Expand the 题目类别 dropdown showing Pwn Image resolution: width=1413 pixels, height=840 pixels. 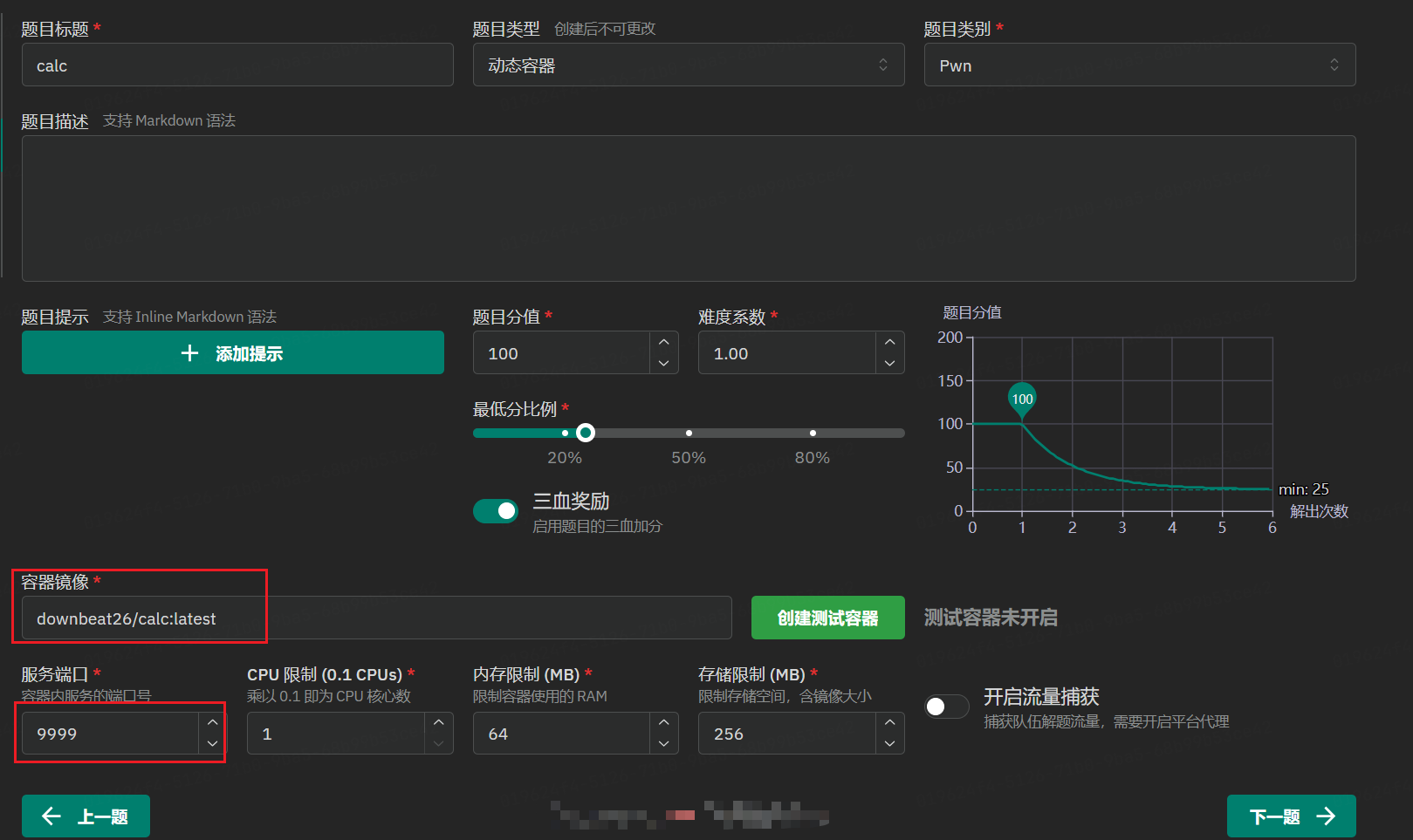(1139, 65)
